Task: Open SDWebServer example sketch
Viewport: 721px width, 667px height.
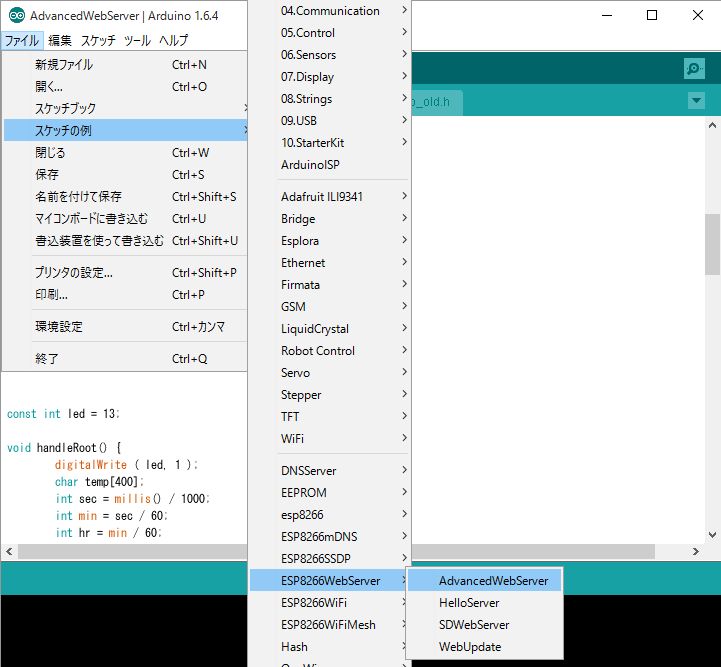Action: pos(485,625)
